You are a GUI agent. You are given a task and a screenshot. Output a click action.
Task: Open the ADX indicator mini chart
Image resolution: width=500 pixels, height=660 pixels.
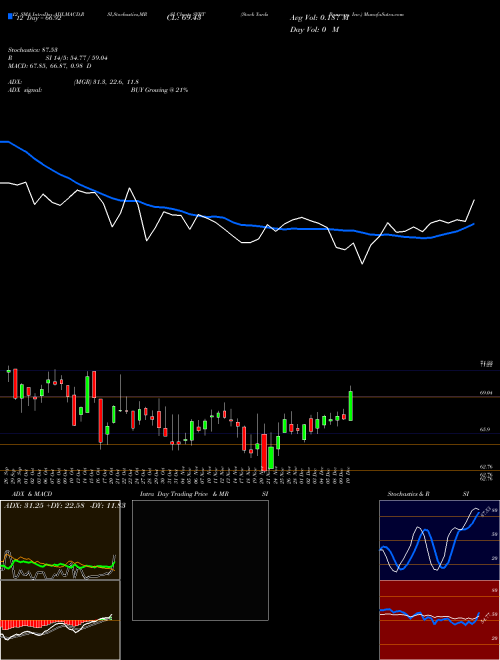click(60, 540)
